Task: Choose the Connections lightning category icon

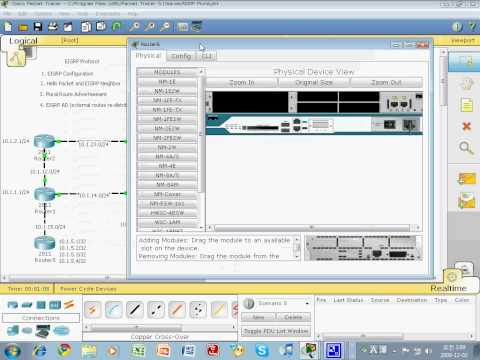Action: coord(69,305)
